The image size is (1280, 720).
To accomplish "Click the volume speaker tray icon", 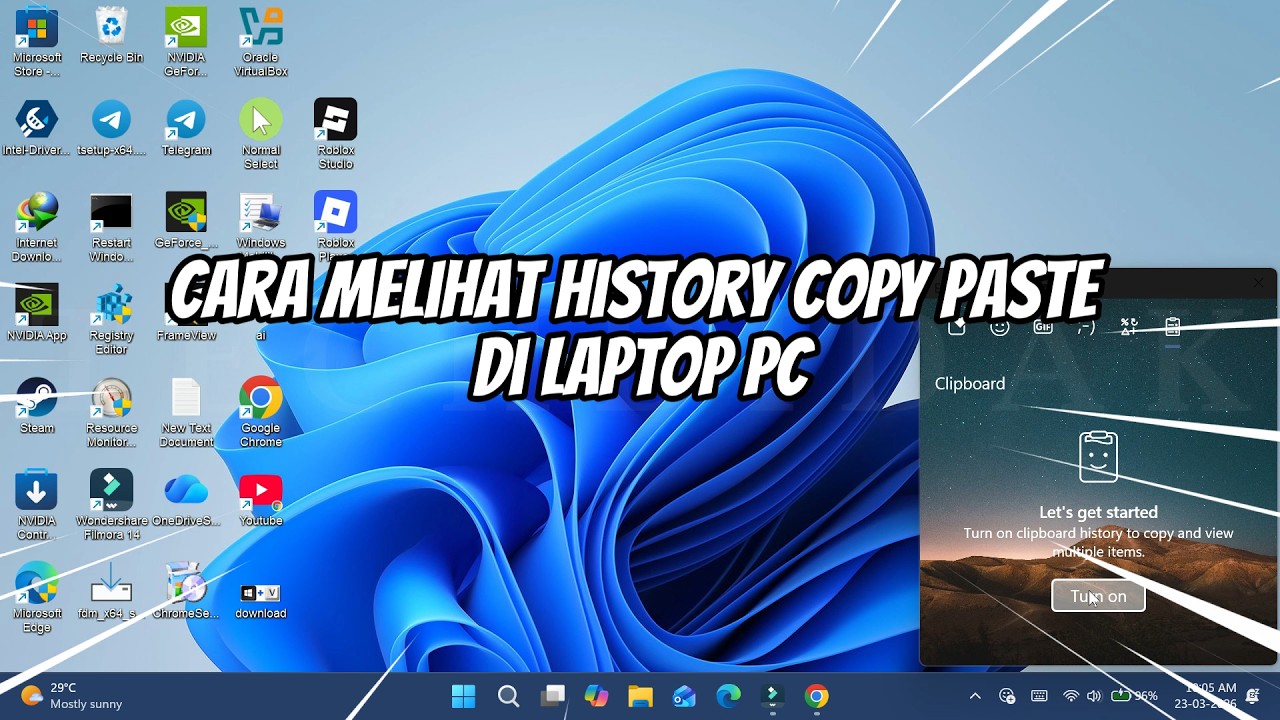I will 1094,696.
